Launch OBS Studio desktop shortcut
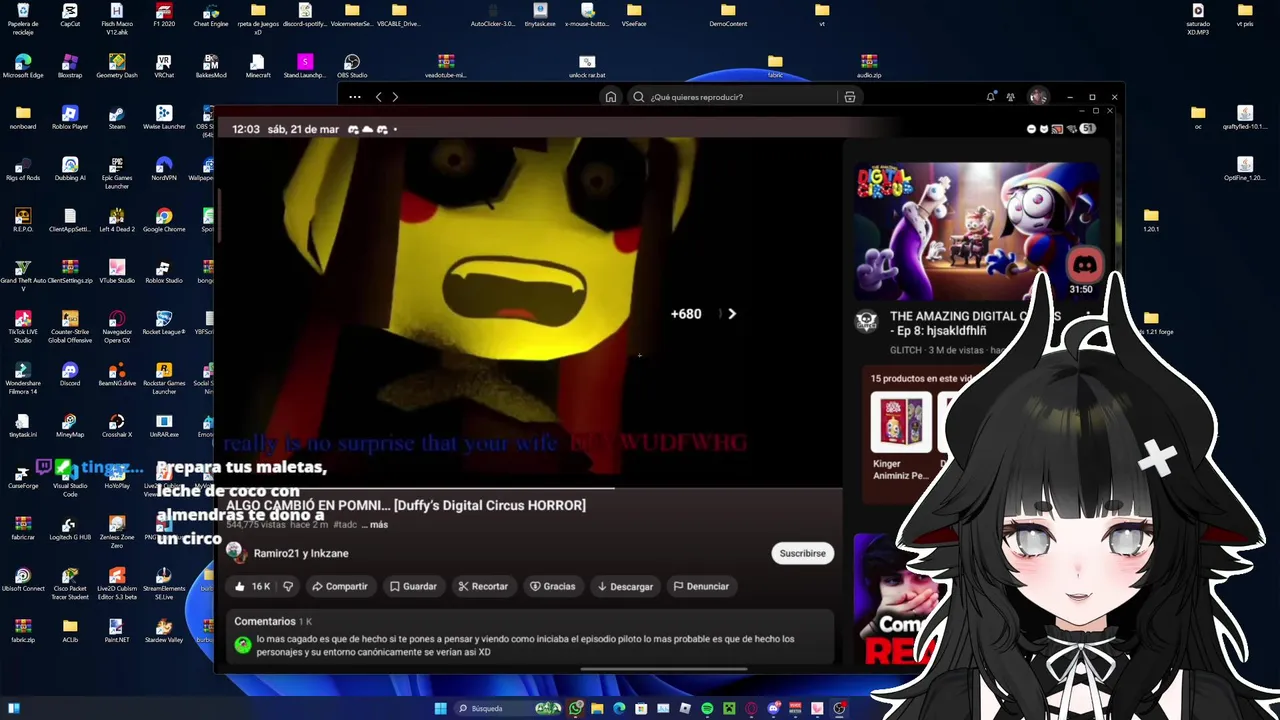Screen dimensions: 1280x720 [x=352, y=67]
